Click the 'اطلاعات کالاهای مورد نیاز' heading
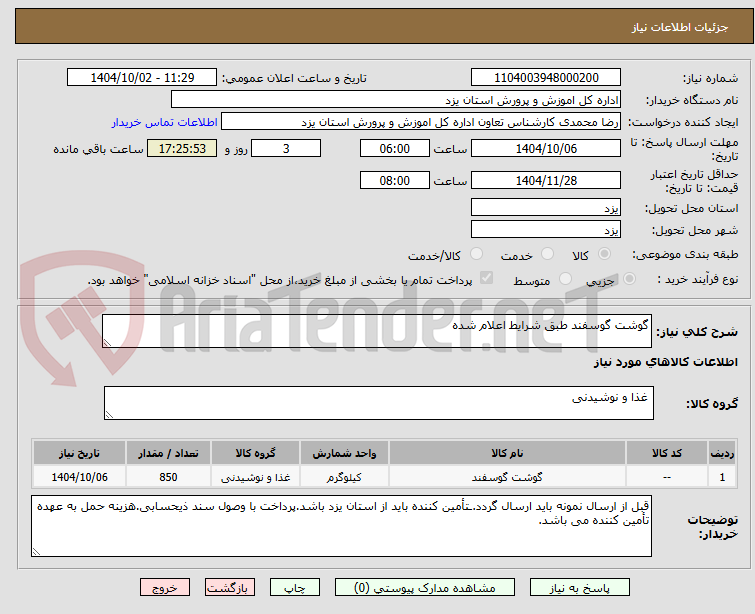 click(x=665, y=362)
